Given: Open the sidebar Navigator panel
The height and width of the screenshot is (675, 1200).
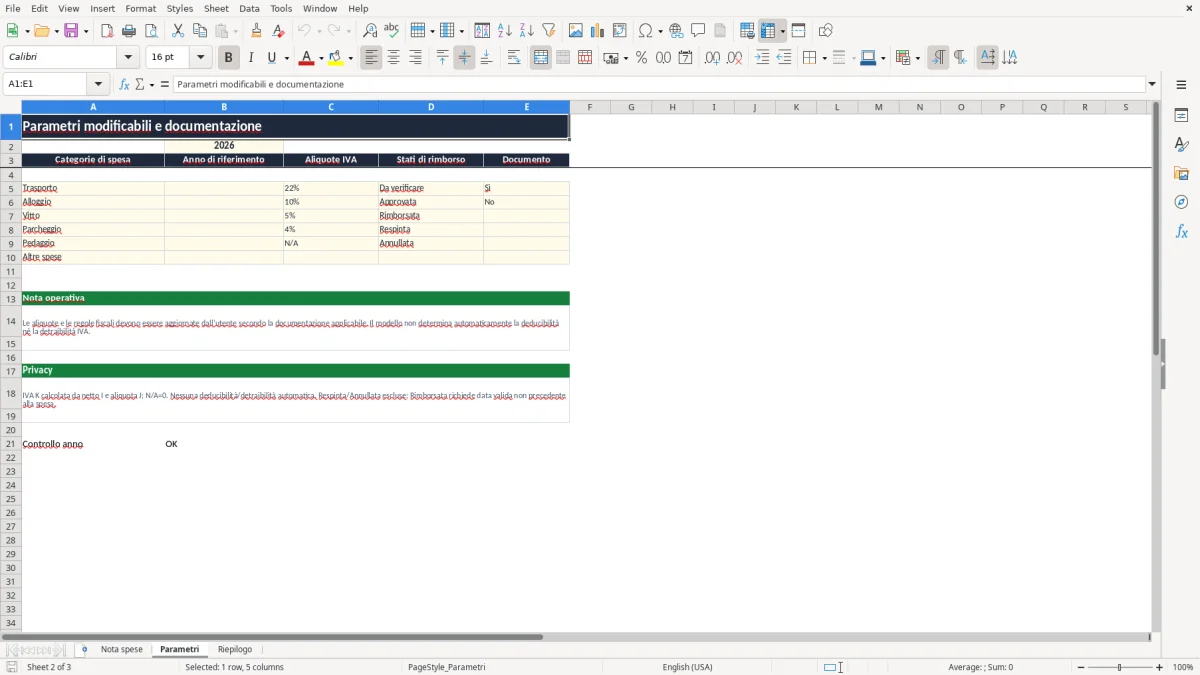Looking at the screenshot, I should pyautogui.click(x=1181, y=202).
